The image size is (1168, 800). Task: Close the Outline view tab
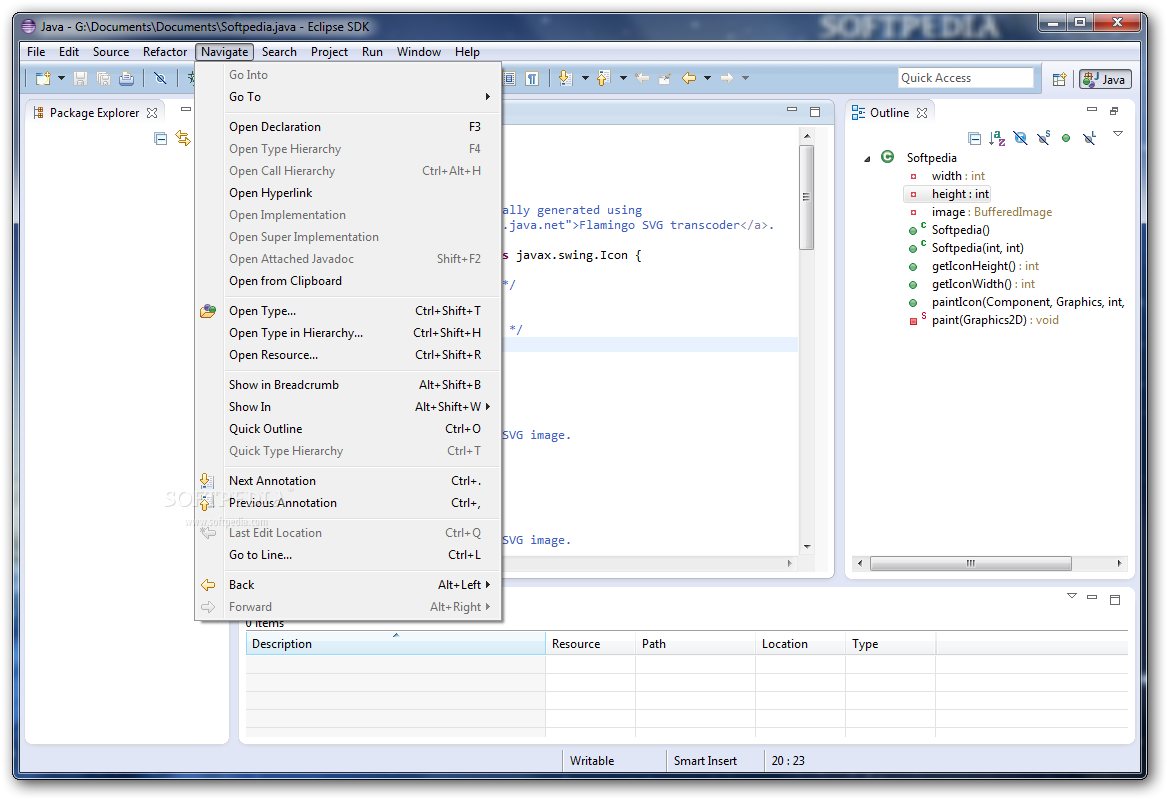coord(922,113)
